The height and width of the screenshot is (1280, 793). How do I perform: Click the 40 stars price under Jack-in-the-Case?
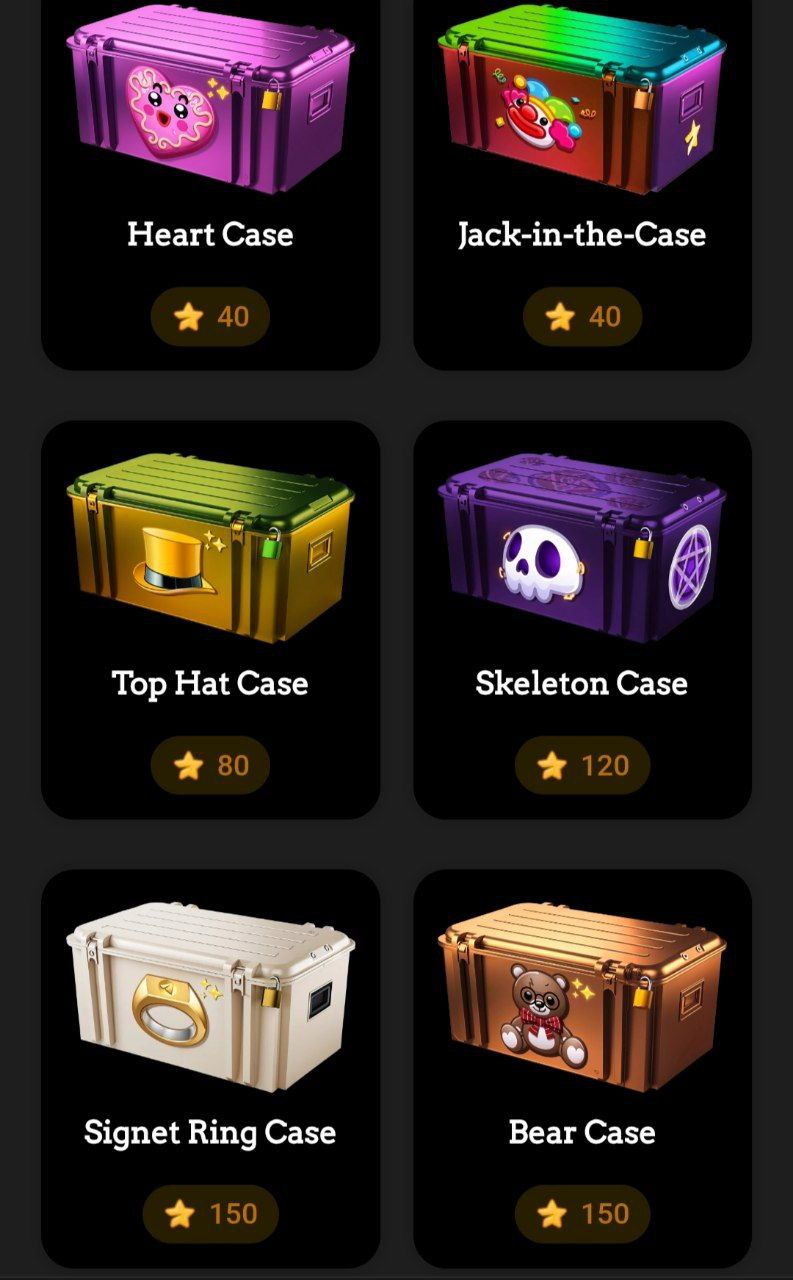click(x=582, y=317)
